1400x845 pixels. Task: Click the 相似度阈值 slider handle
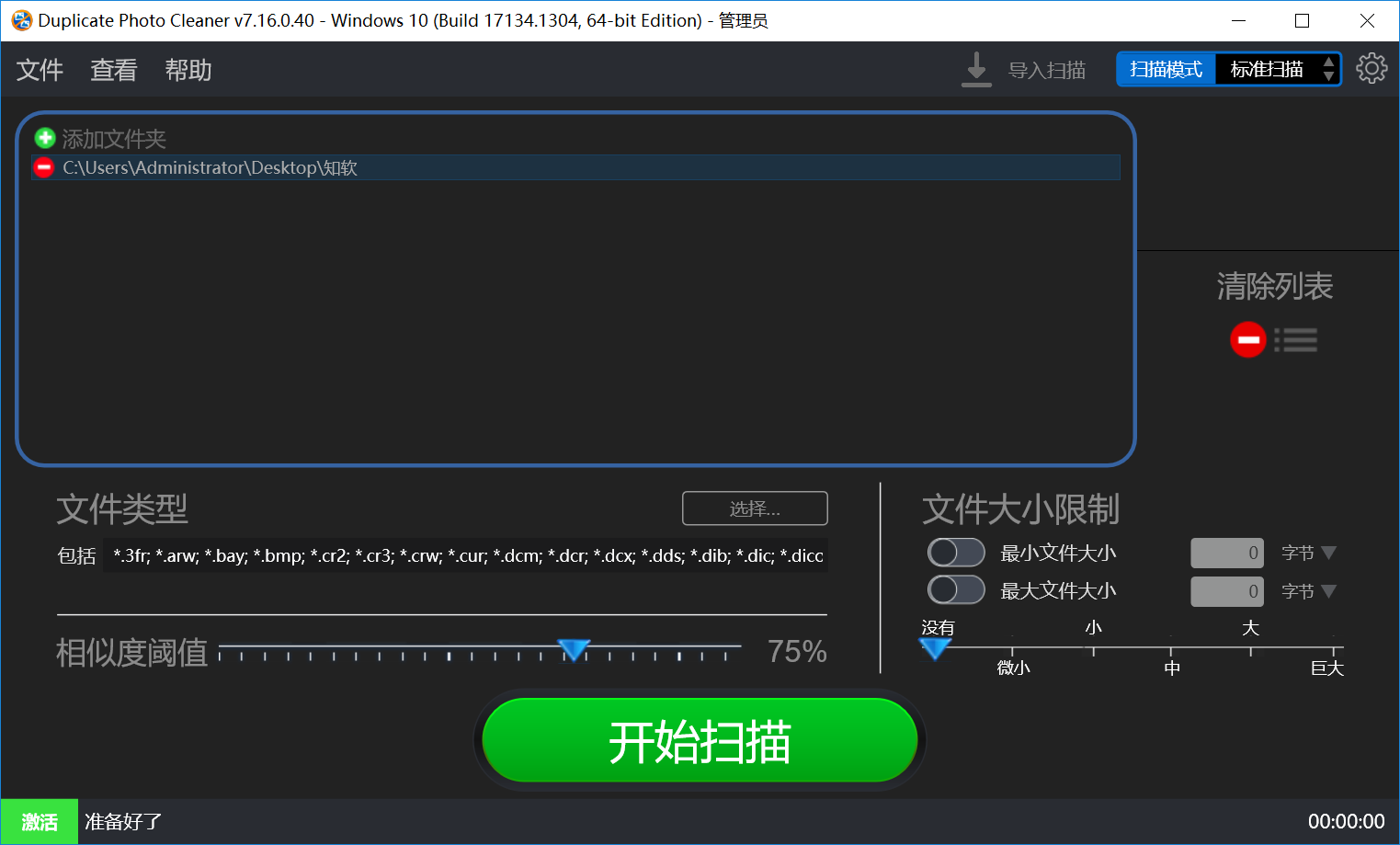click(574, 650)
